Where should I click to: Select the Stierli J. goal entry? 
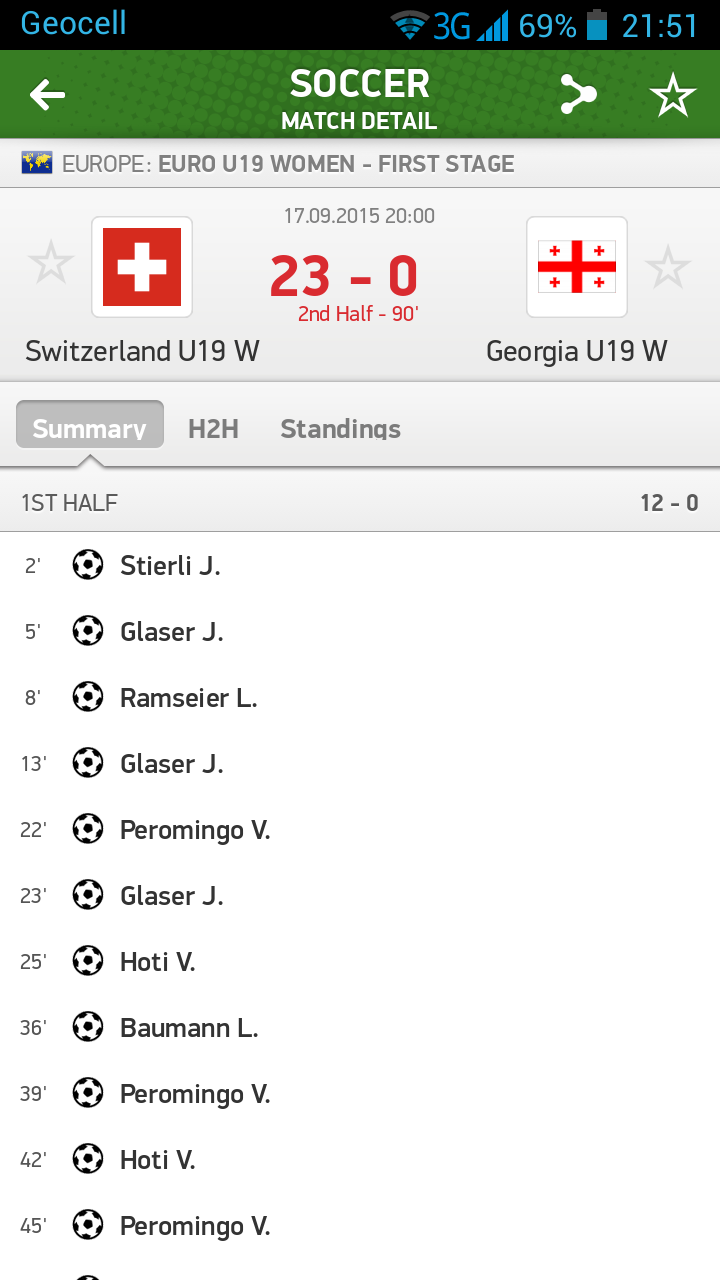click(x=170, y=566)
